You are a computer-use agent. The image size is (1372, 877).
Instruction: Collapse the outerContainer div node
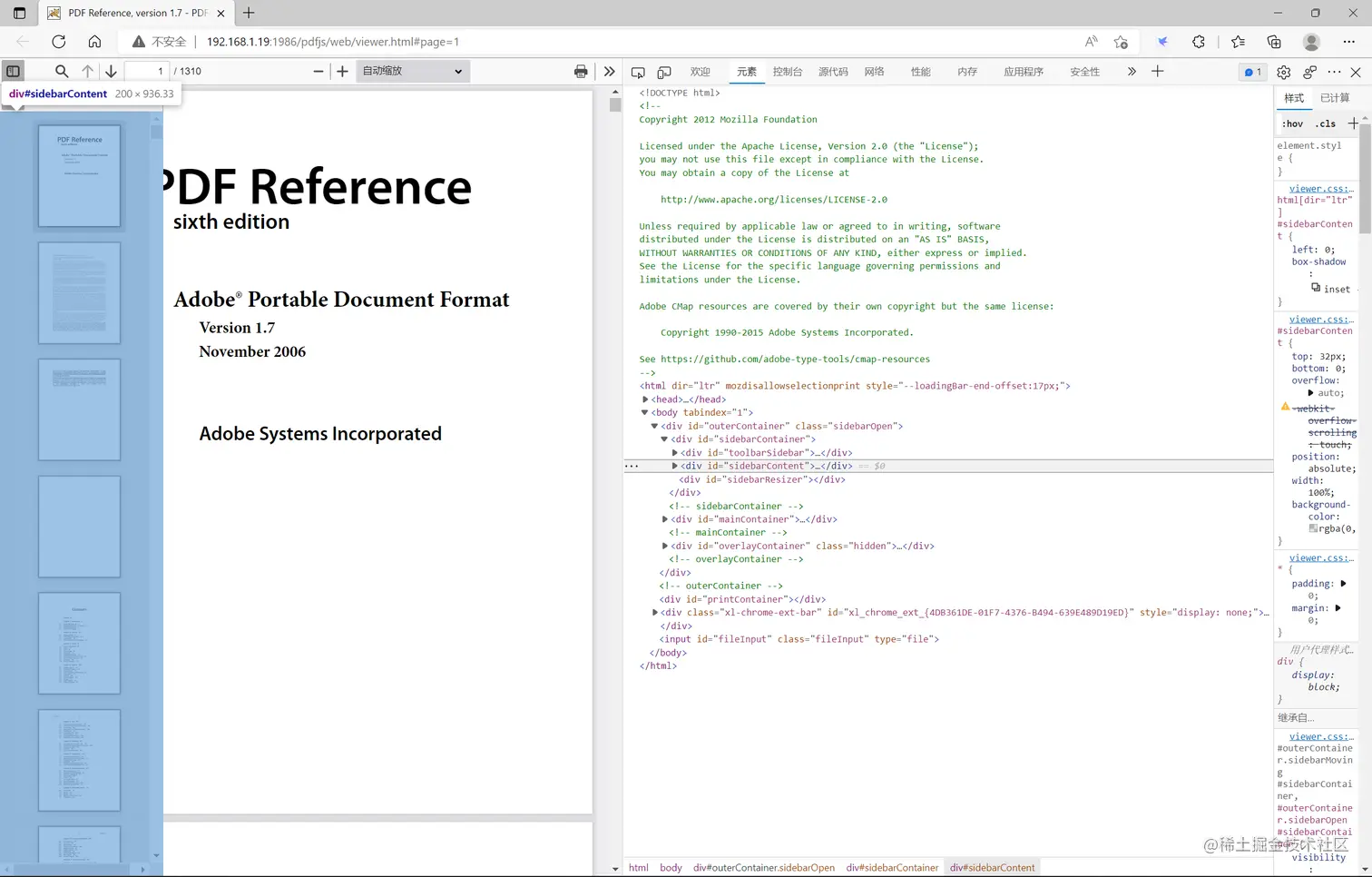pyautogui.click(x=654, y=426)
